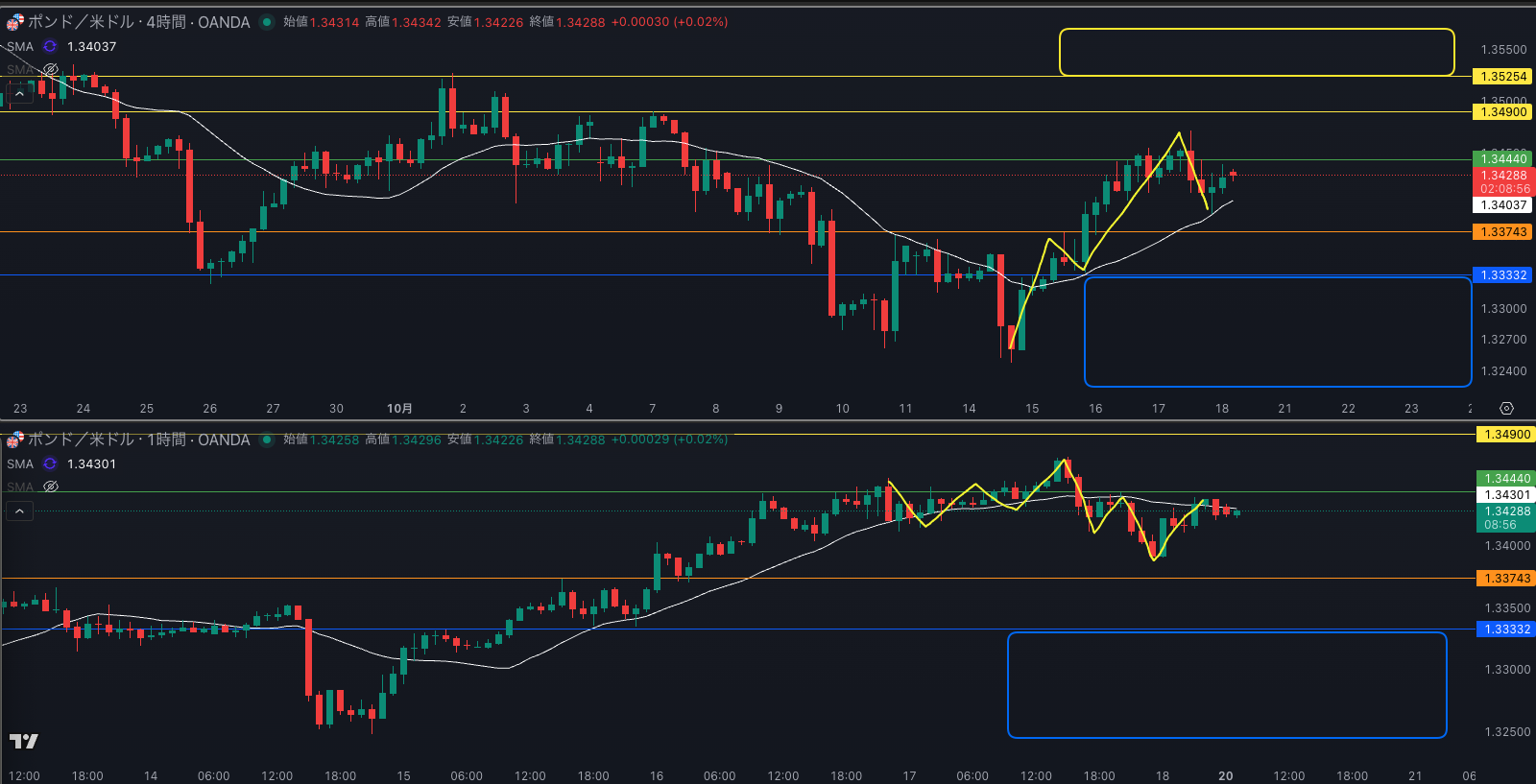Select the yellow 1.34900 label in the 1時間 chart
Viewport: 1536px width, 784px height.
tap(1505, 435)
